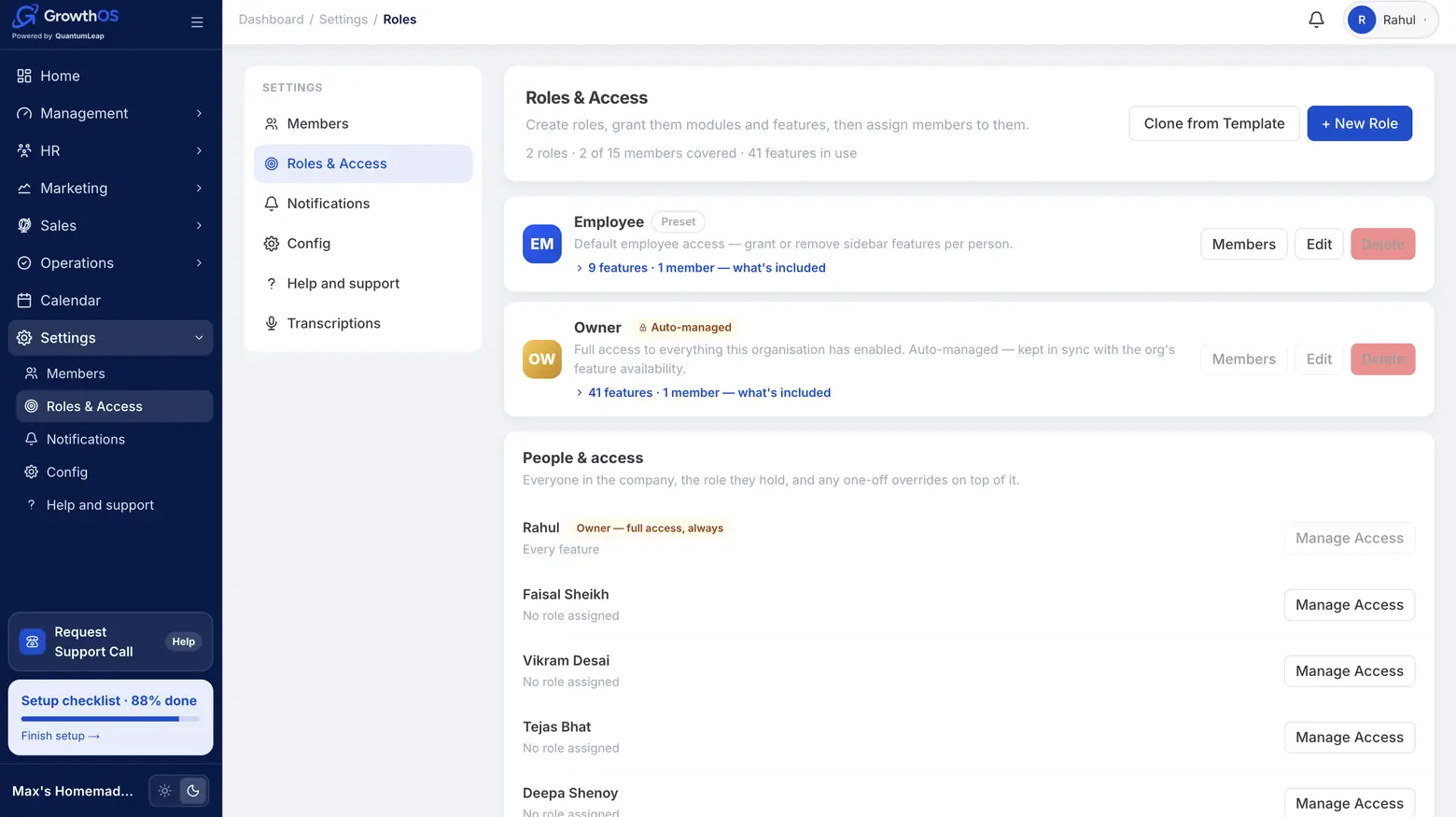Open notifications bell in top bar
1456x817 pixels.
point(1316,20)
